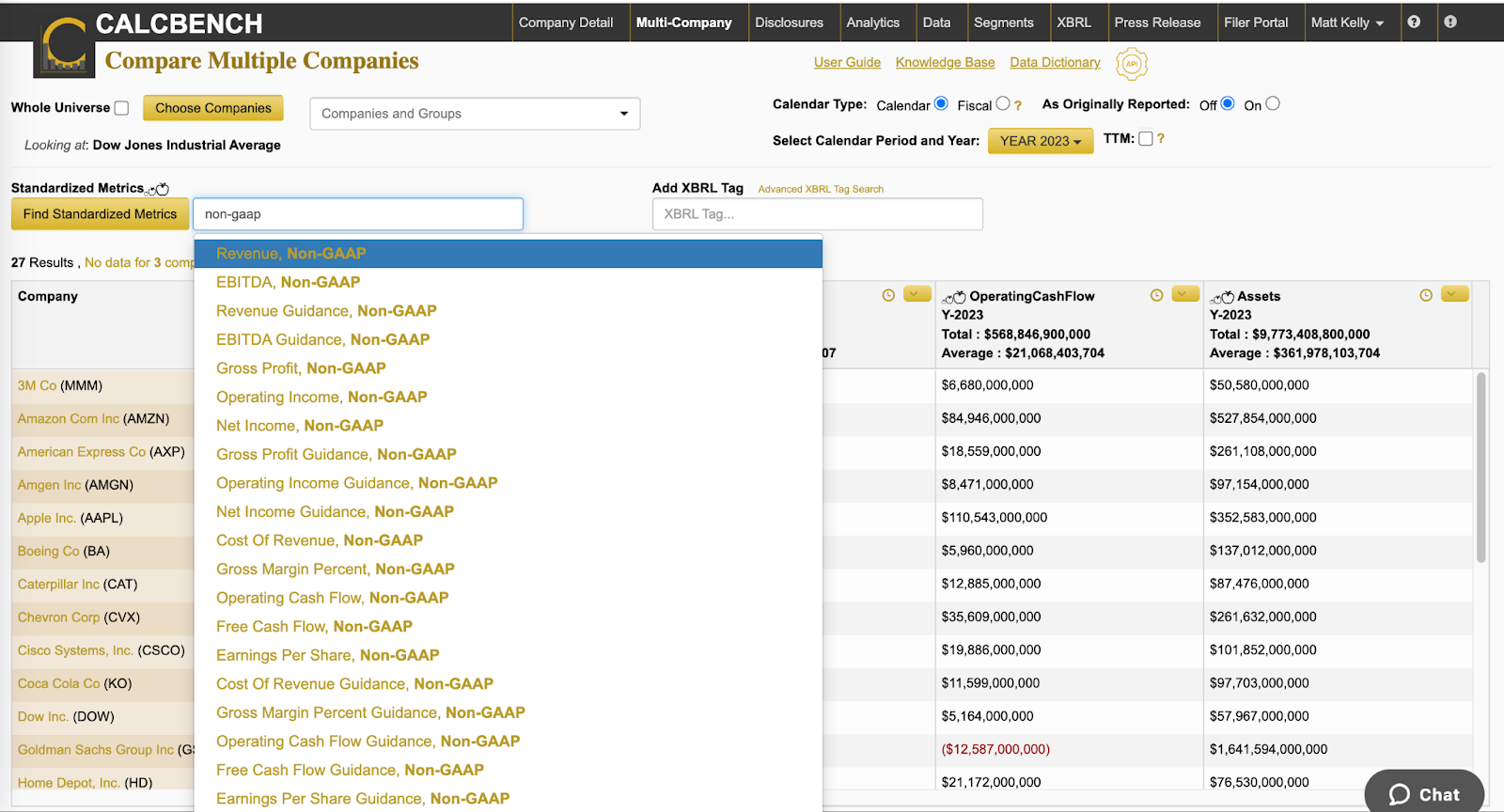Image resolution: width=1504 pixels, height=812 pixels.
Task: Click the Calcbench logo icon
Action: click(x=64, y=45)
